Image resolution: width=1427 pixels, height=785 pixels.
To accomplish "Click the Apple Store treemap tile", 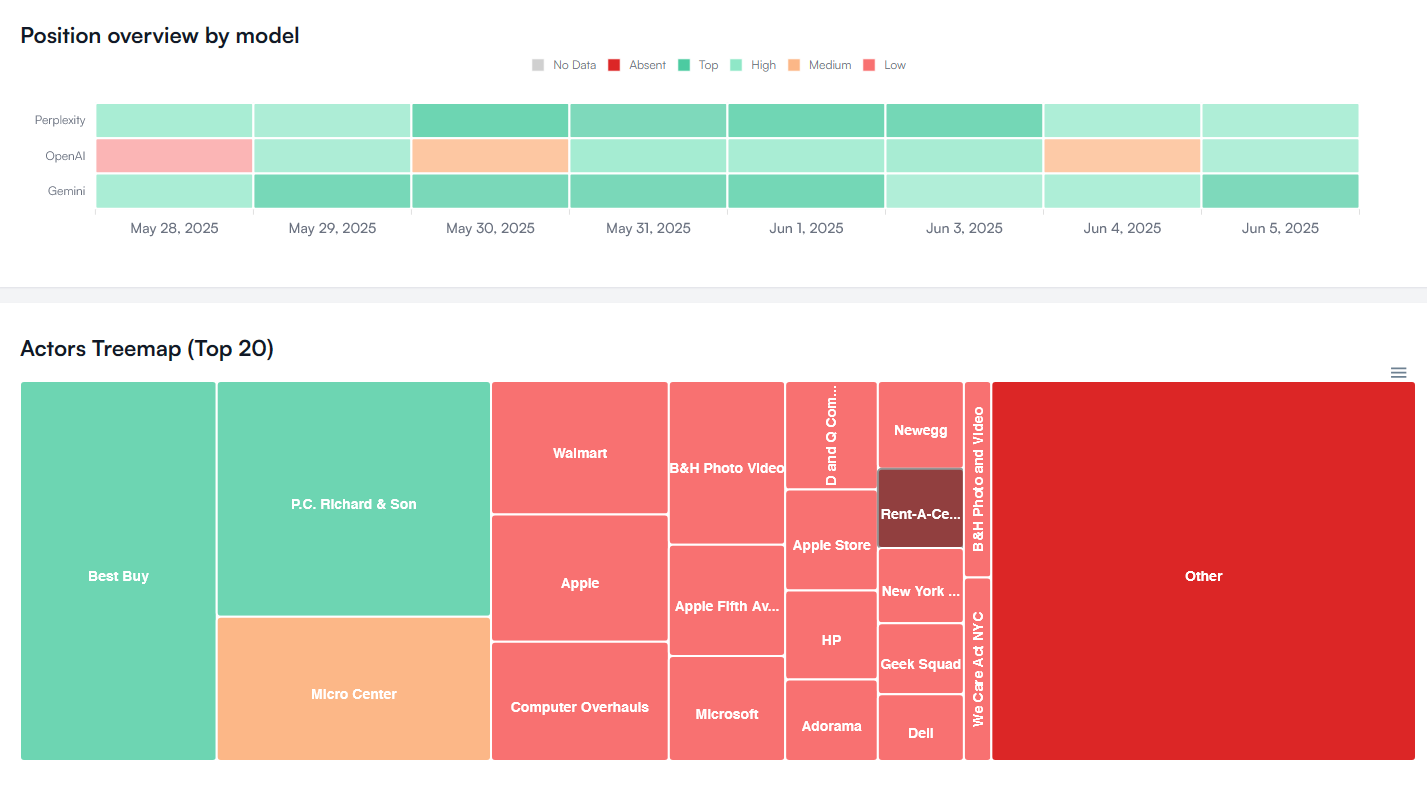I will pyautogui.click(x=831, y=540).
